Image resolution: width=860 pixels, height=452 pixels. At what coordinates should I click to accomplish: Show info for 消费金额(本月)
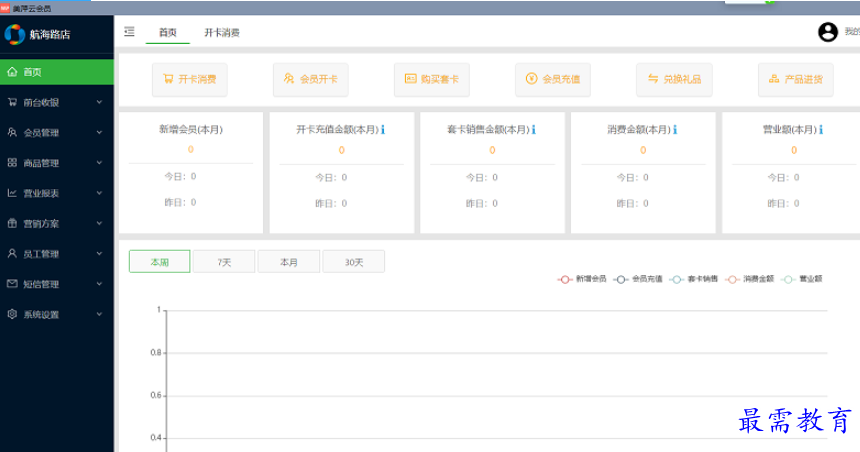tap(675, 129)
